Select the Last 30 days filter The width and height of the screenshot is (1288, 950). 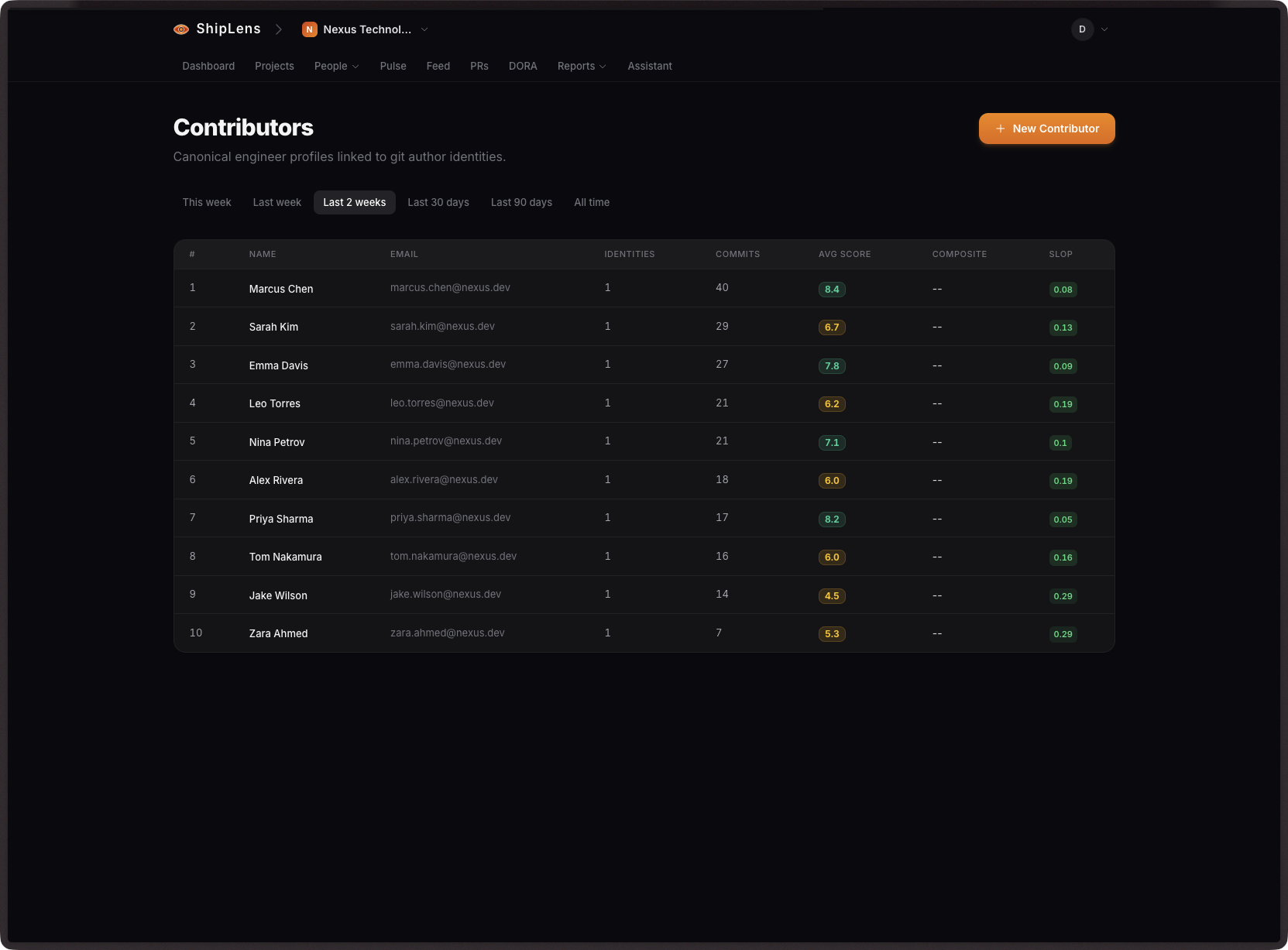pyautogui.click(x=438, y=202)
